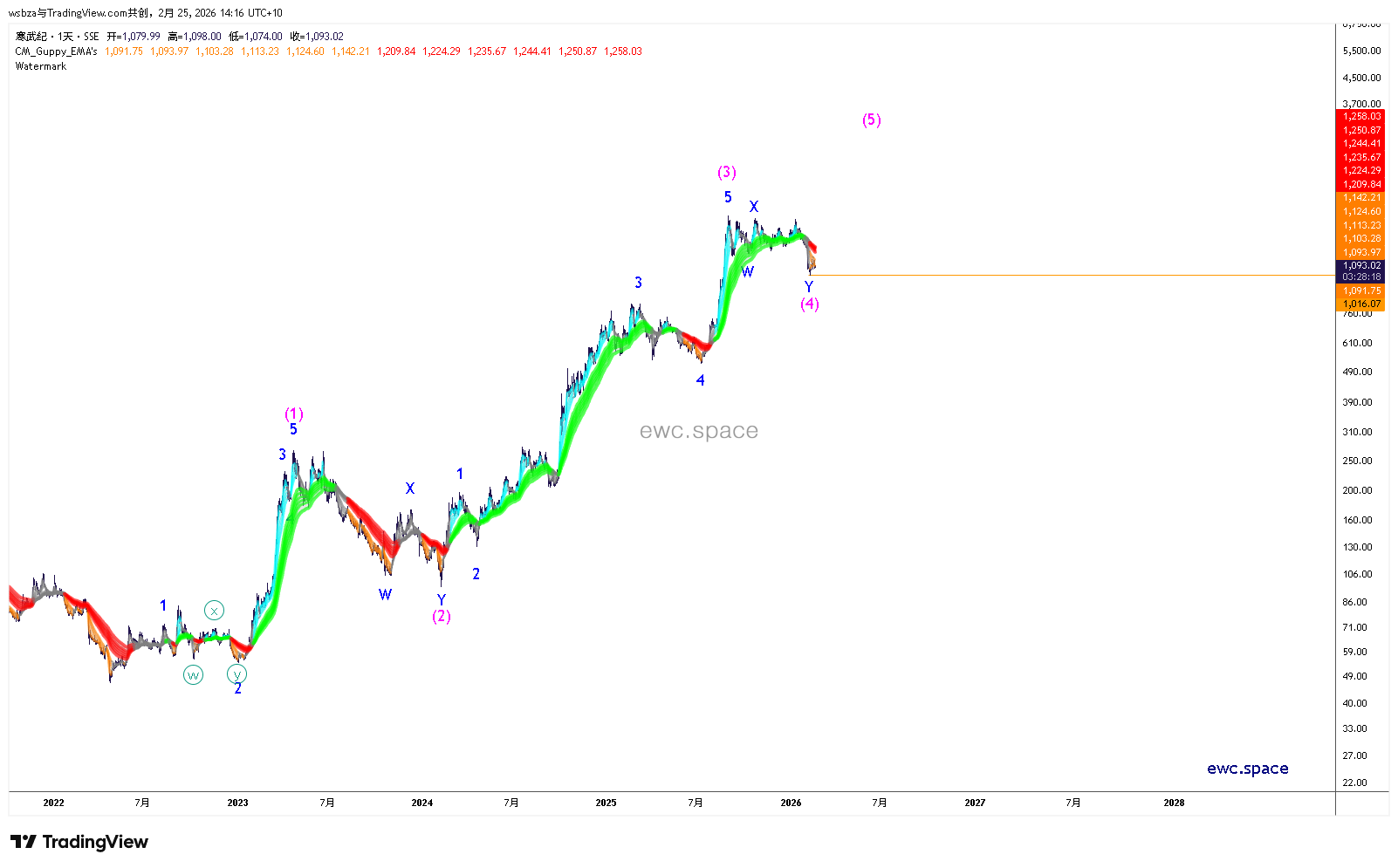Click the orange 1,016.07 price tag
The width and height of the screenshot is (1398, 868).
[1360, 304]
